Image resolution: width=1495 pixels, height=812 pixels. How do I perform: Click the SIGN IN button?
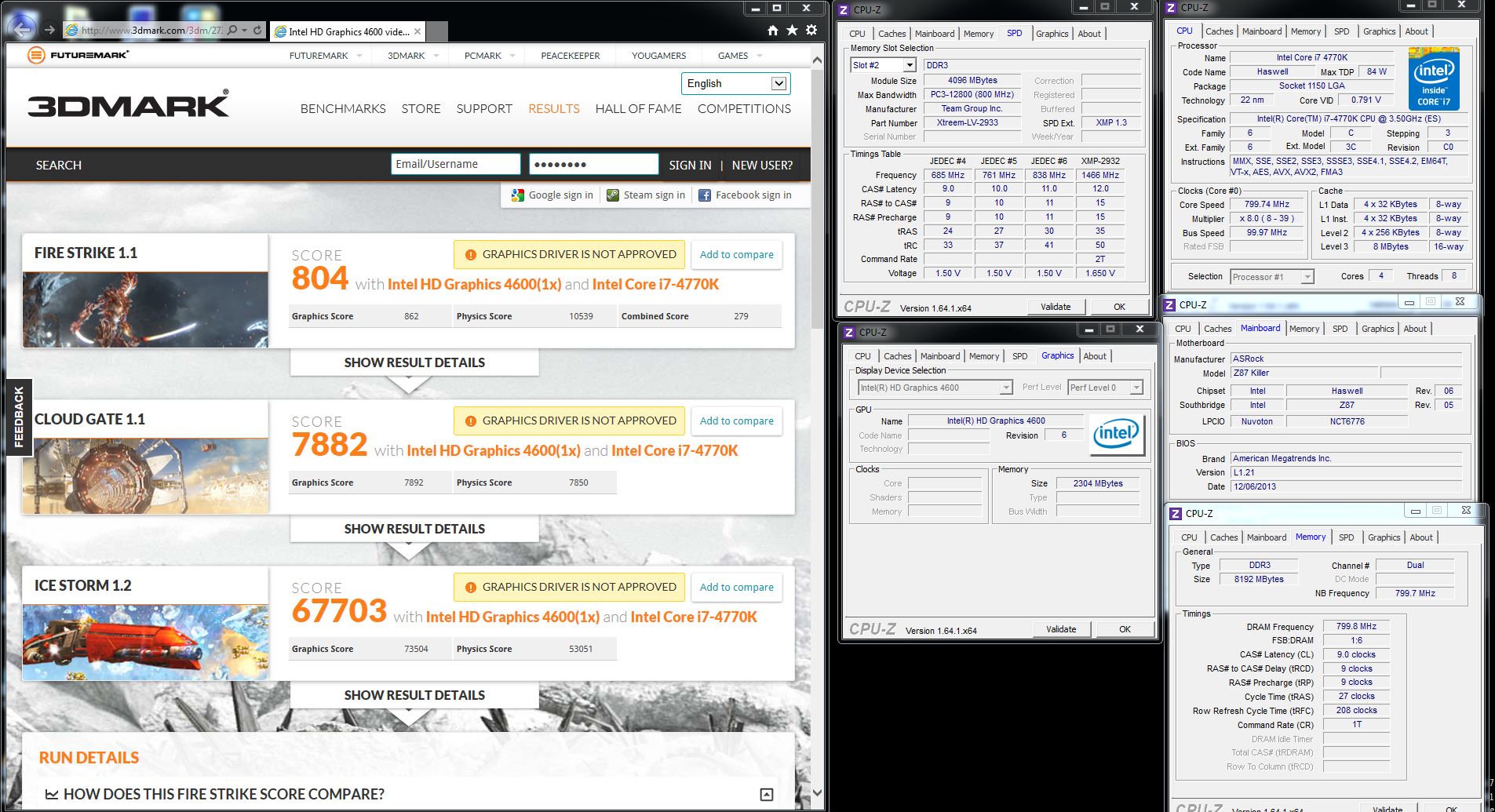(690, 166)
